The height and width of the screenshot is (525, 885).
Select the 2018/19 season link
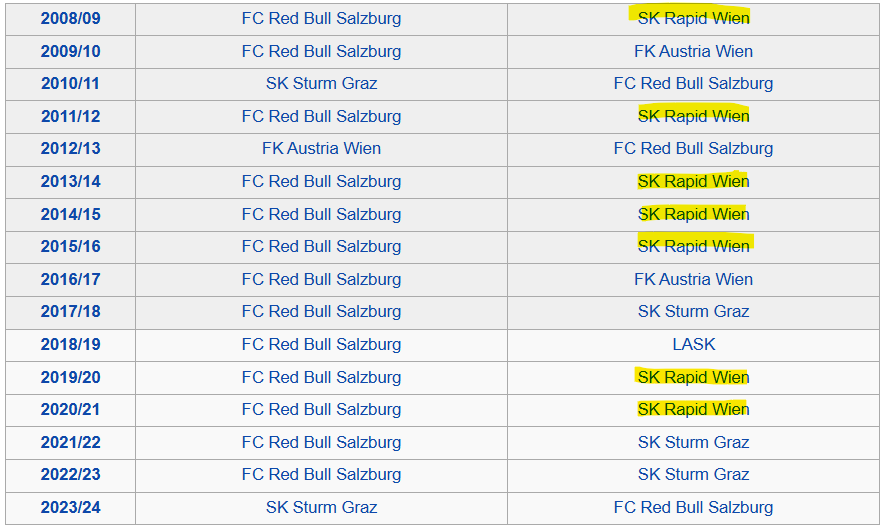click(70, 344)
